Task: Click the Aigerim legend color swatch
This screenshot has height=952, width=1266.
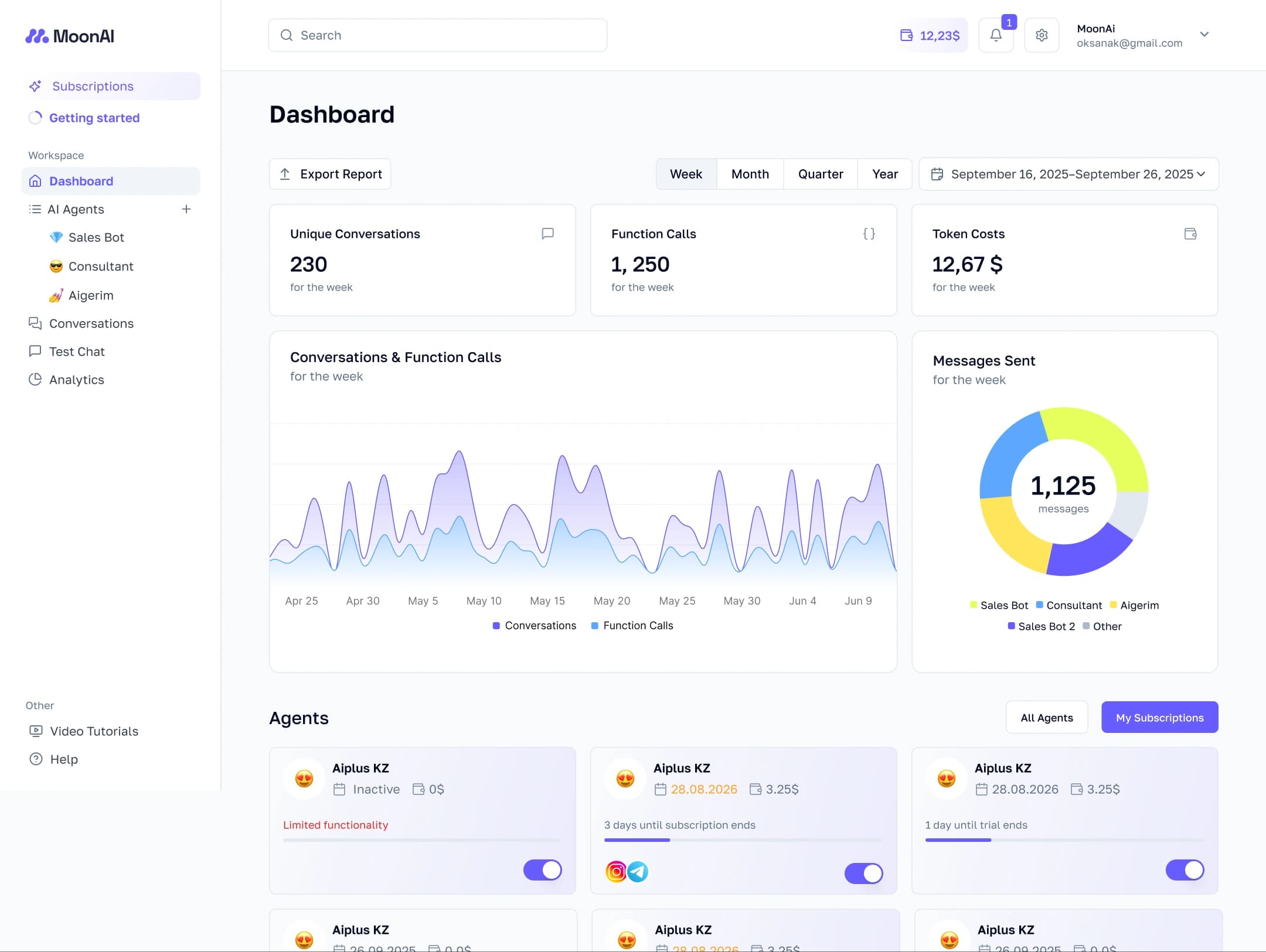Action: 1114,605
